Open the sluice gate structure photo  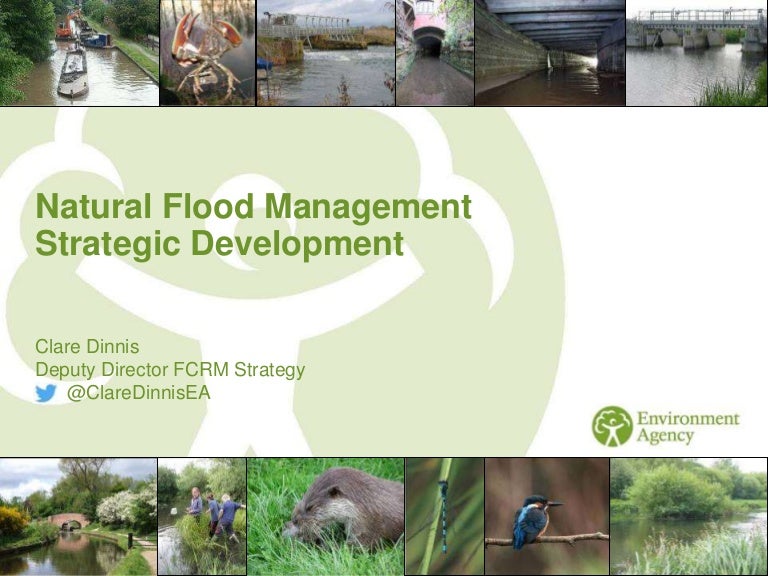point(697,52)
